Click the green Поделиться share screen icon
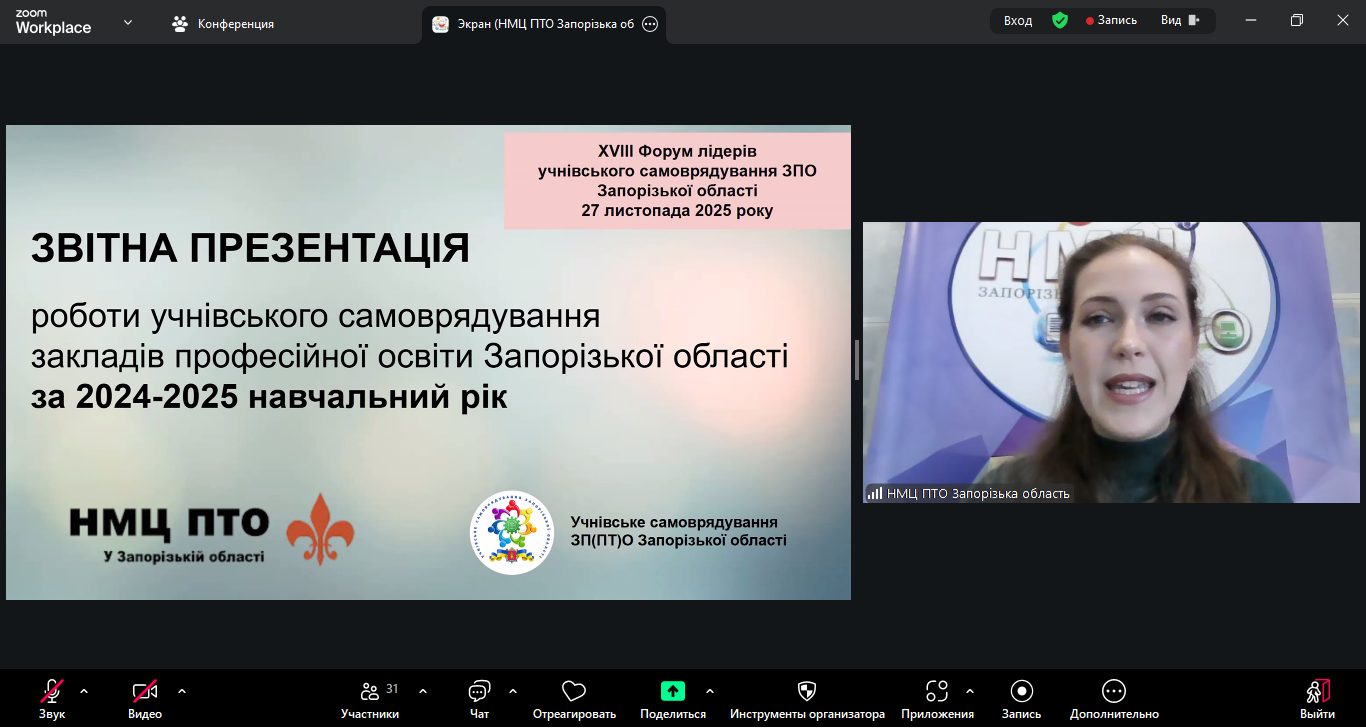 [x=673, y=691]
